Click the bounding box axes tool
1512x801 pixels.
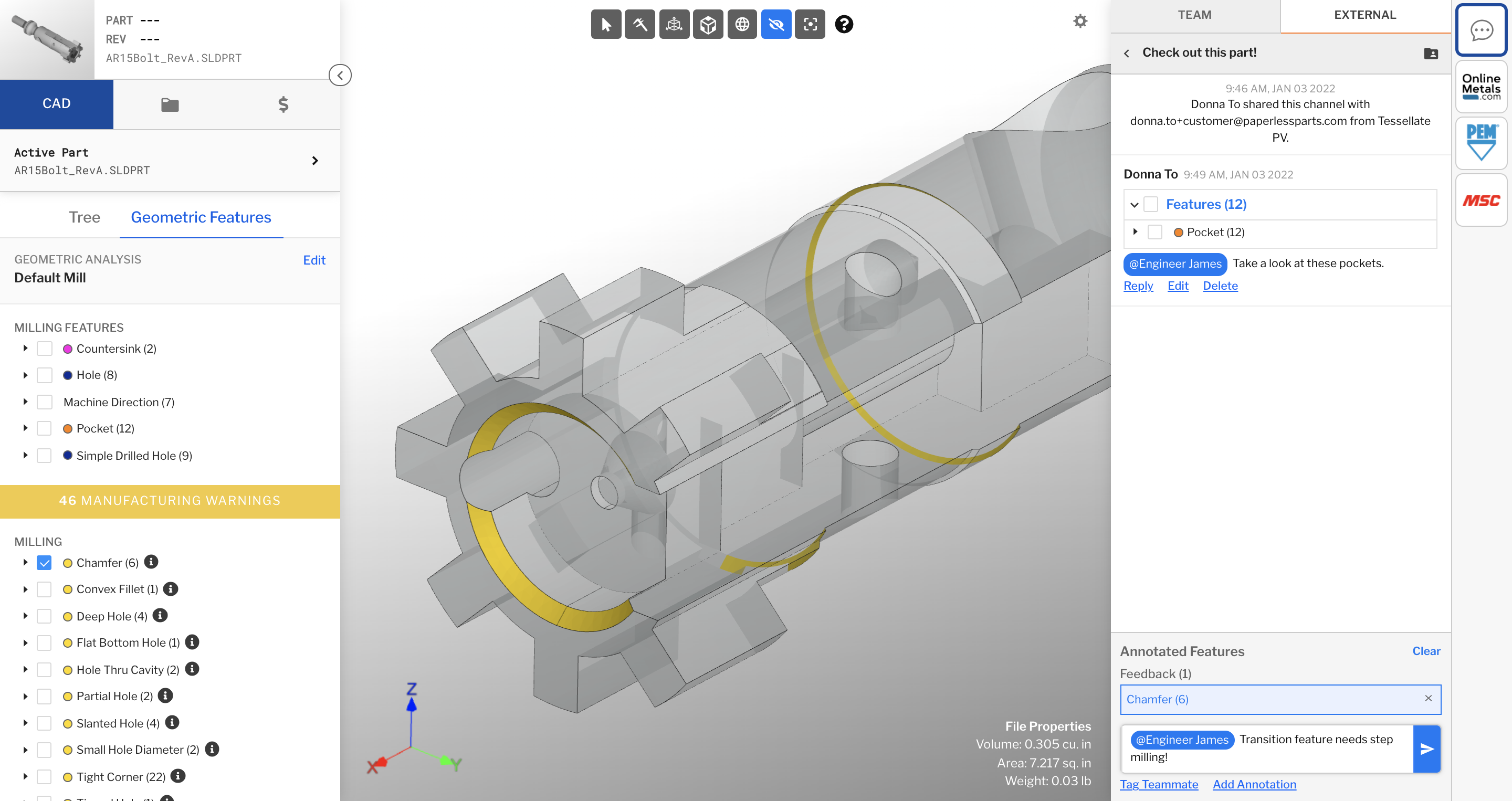point(673,24)
